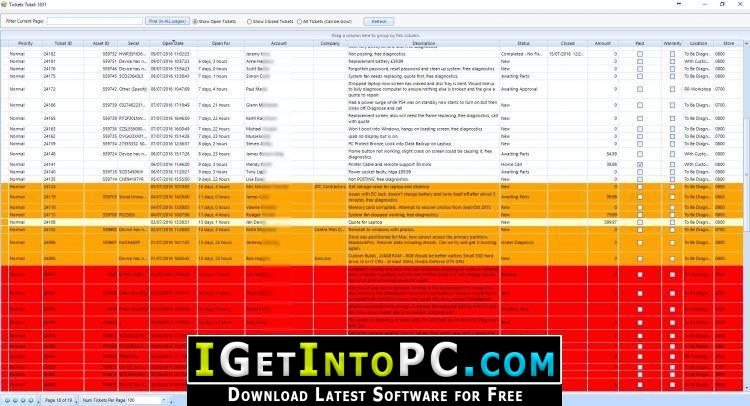Sort by the Store column header
The image size is (750, 406).
click(x=728, y=43)
